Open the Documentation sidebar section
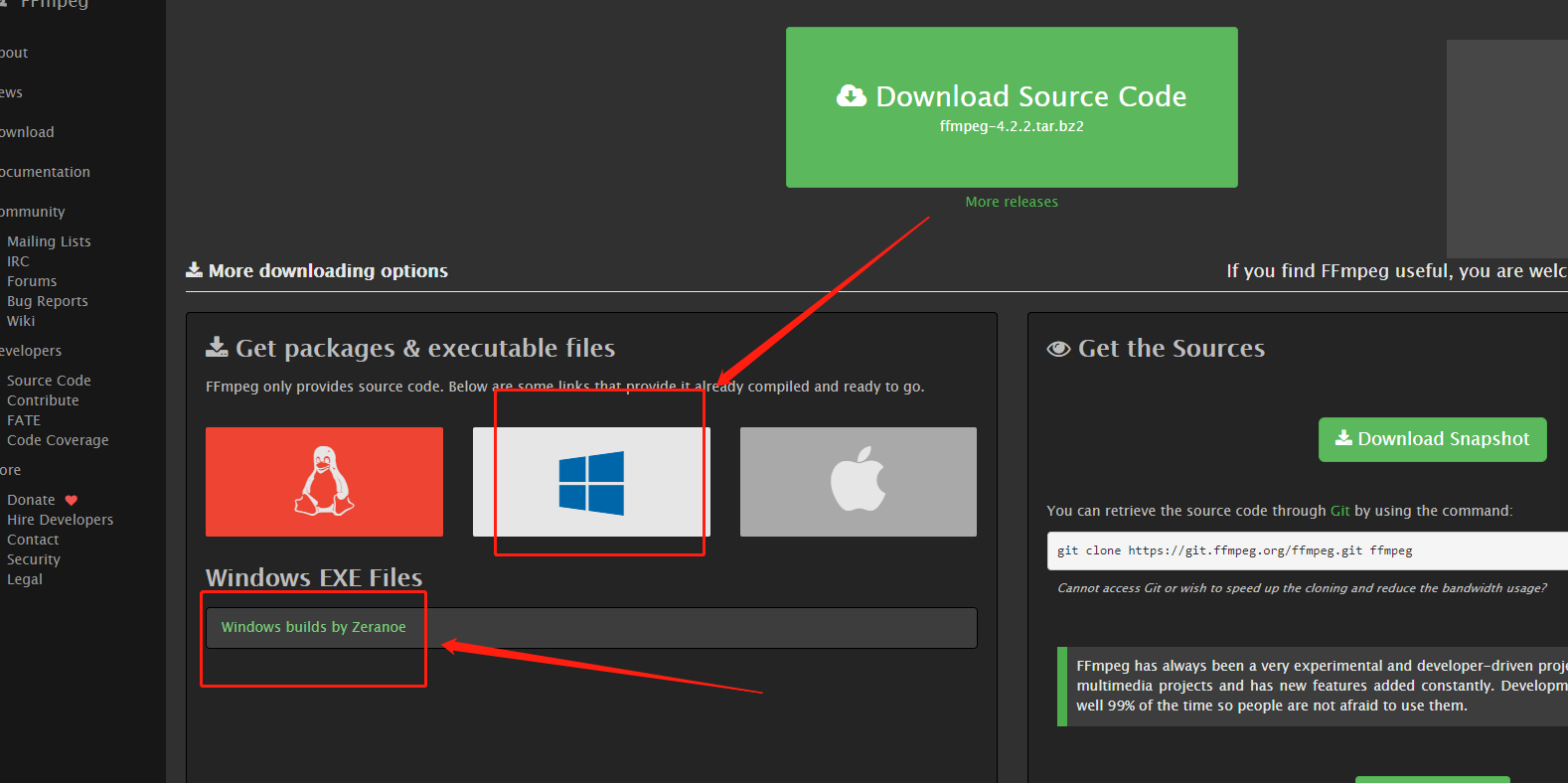This screenshot has height=783, width=1568. pos(45,172)
